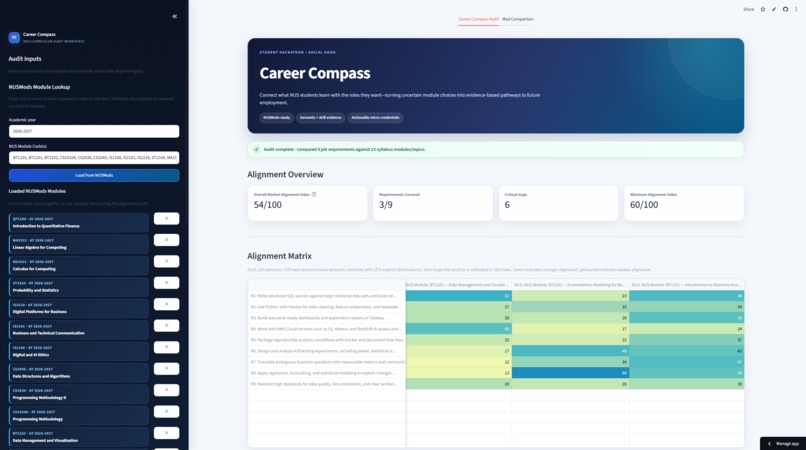Collapse the sidebar with the double-chevron icon
This screenshot has height=450, width=806.
(x=175, y=16)
